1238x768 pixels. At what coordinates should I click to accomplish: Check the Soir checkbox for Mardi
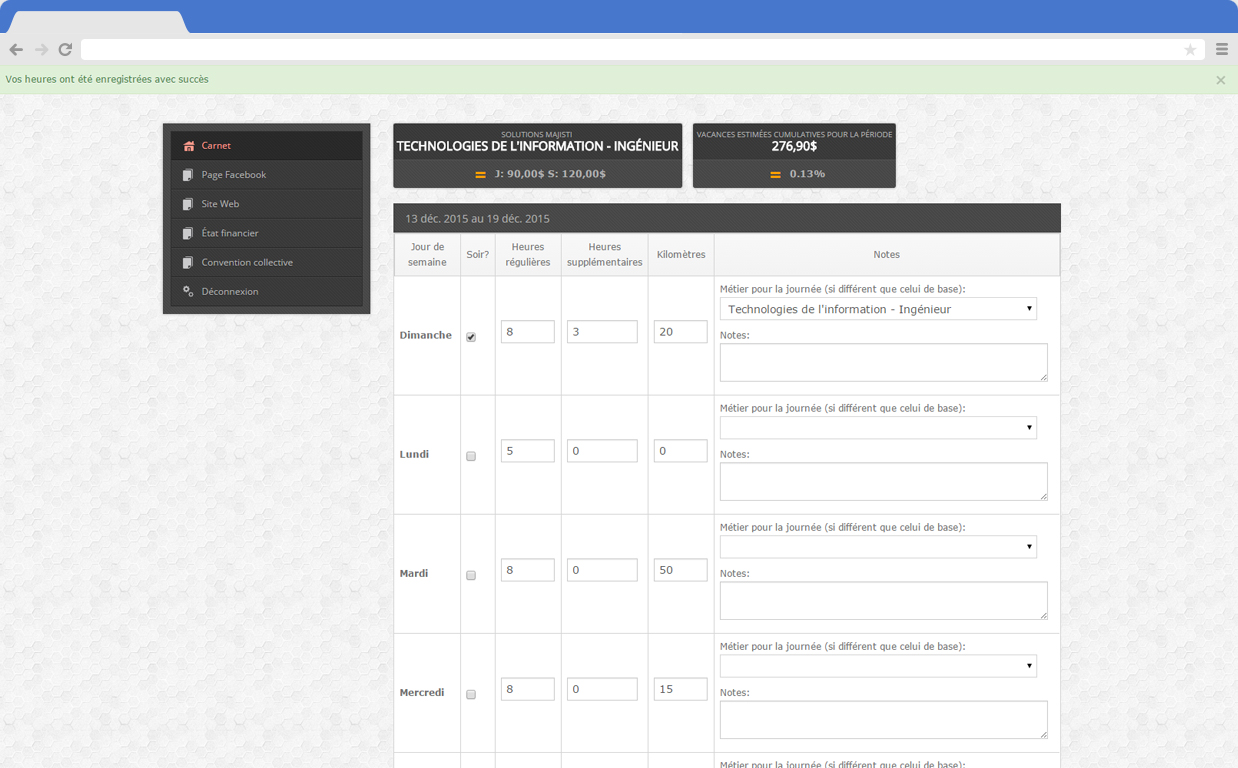point(471,575)
